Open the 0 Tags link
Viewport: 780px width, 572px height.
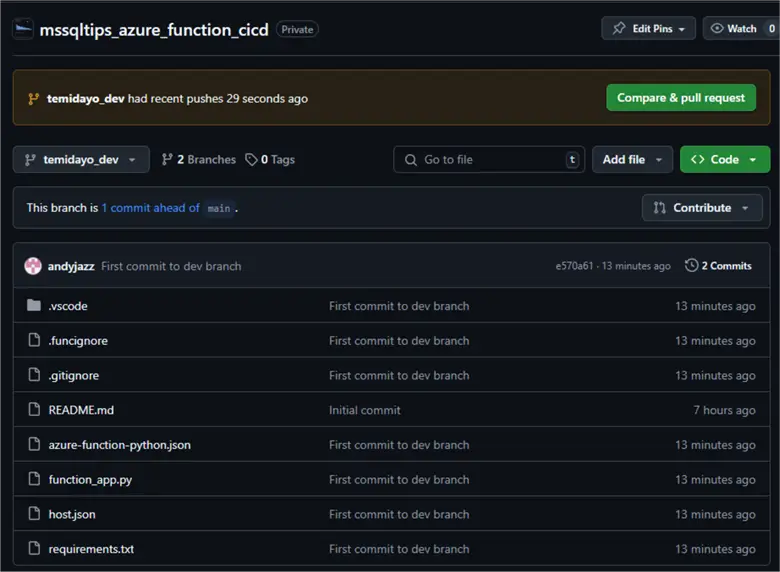click(x=270, y=160)
